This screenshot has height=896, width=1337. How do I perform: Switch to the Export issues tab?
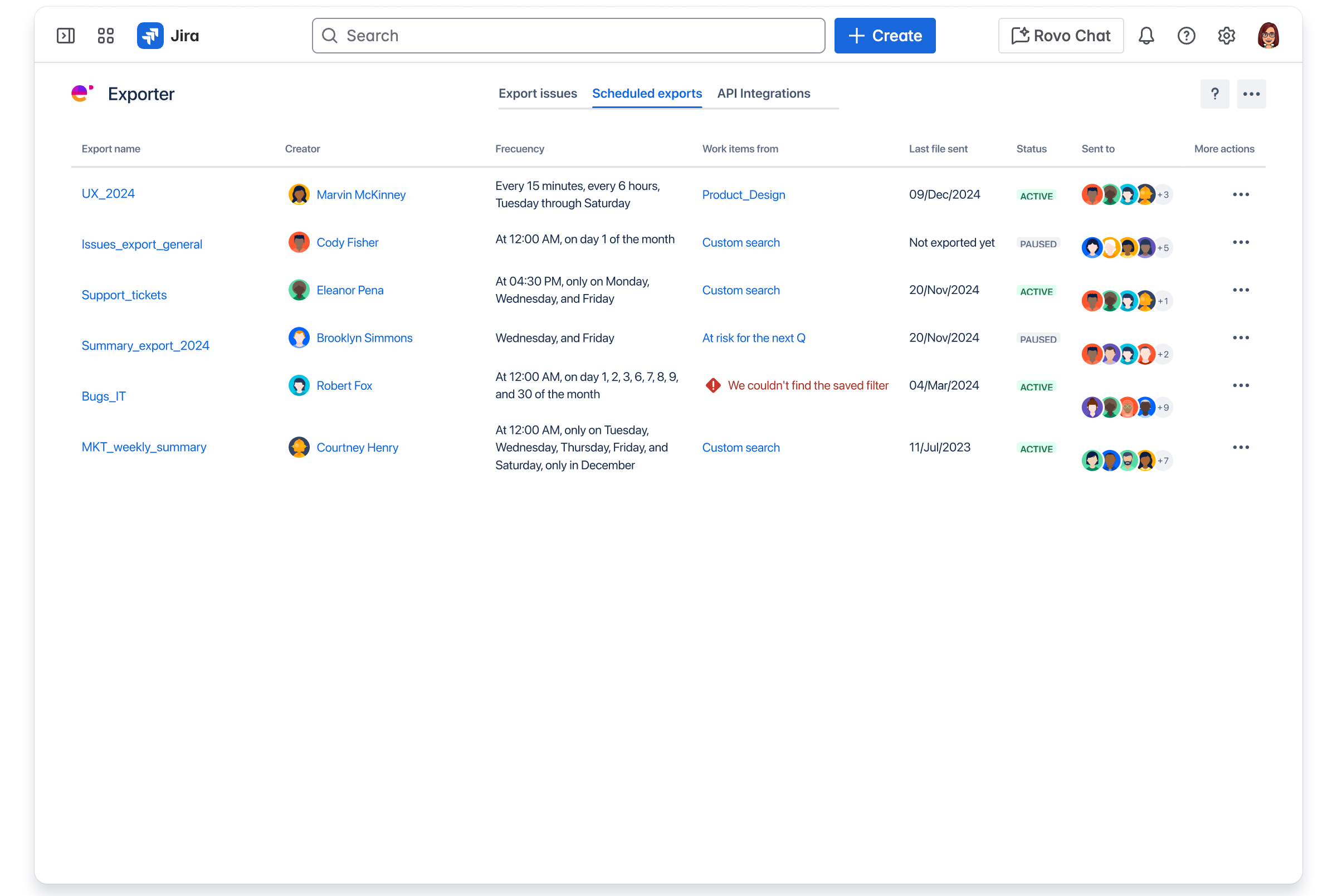click(538, 93)
